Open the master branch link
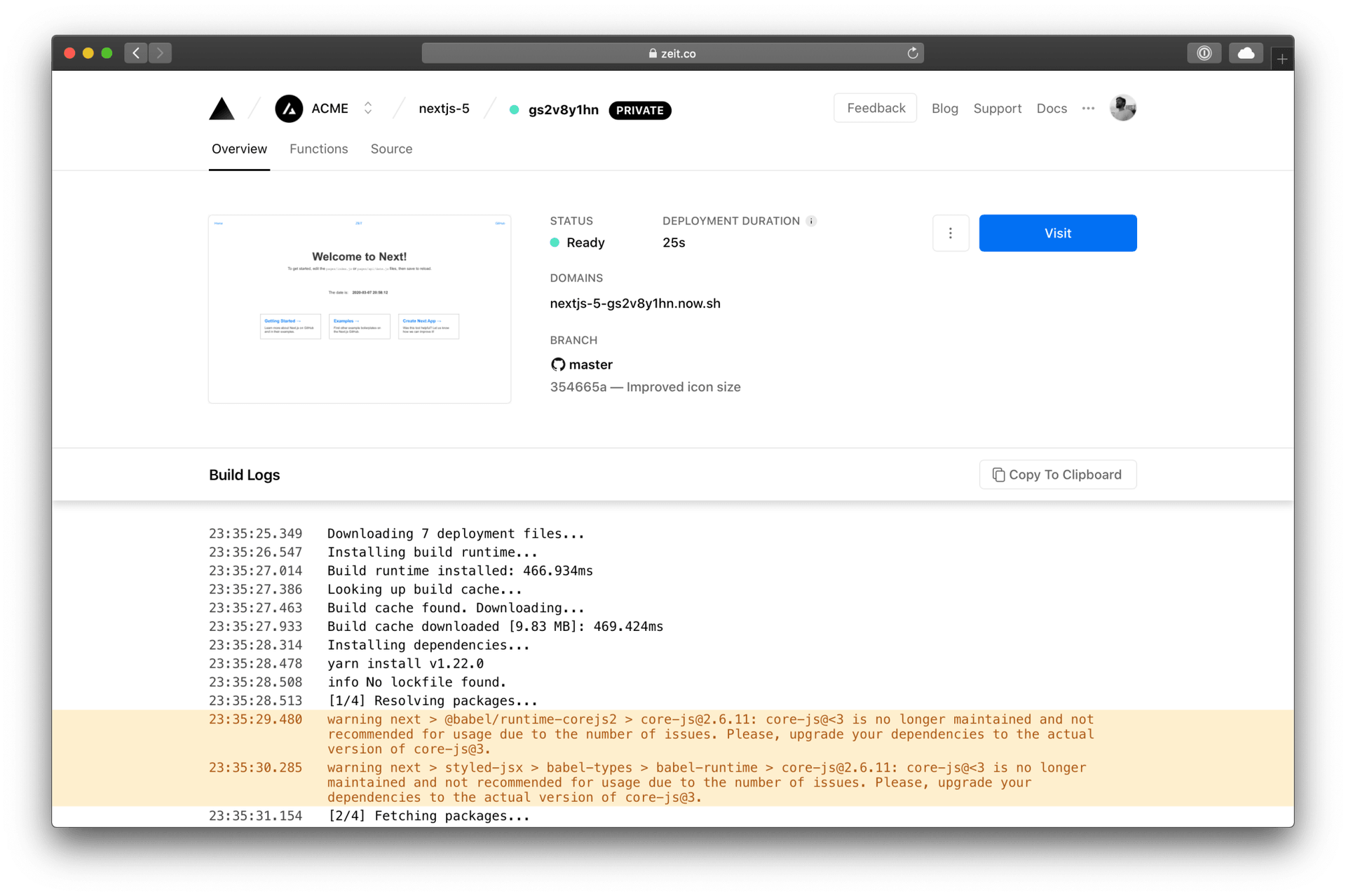1346x896 pixels. [590, 365]
